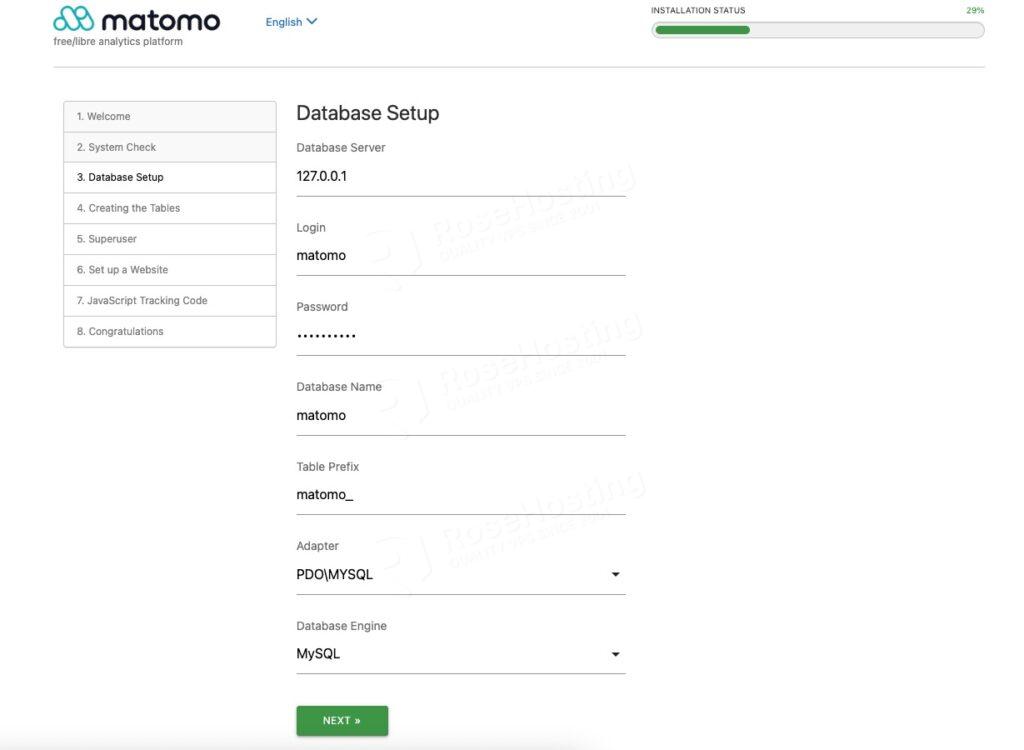Click the Database Engine label
1024x750 pixels.
click(x=342, y=626)
